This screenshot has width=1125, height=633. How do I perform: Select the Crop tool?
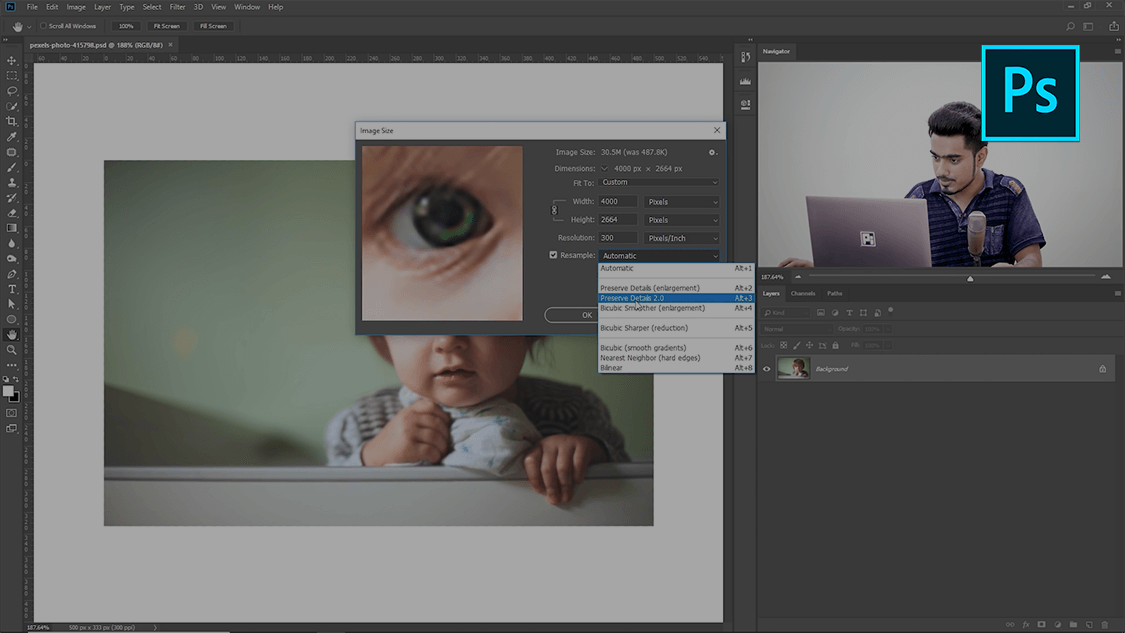[x=12, y=121]
